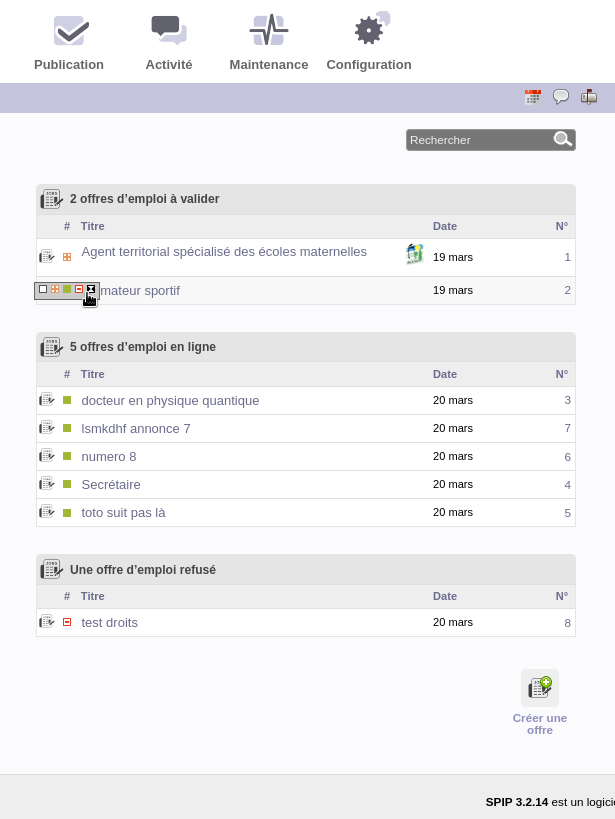Open numero 8 offer
Screen dimensions: 615x819
[x=109, y=457]
